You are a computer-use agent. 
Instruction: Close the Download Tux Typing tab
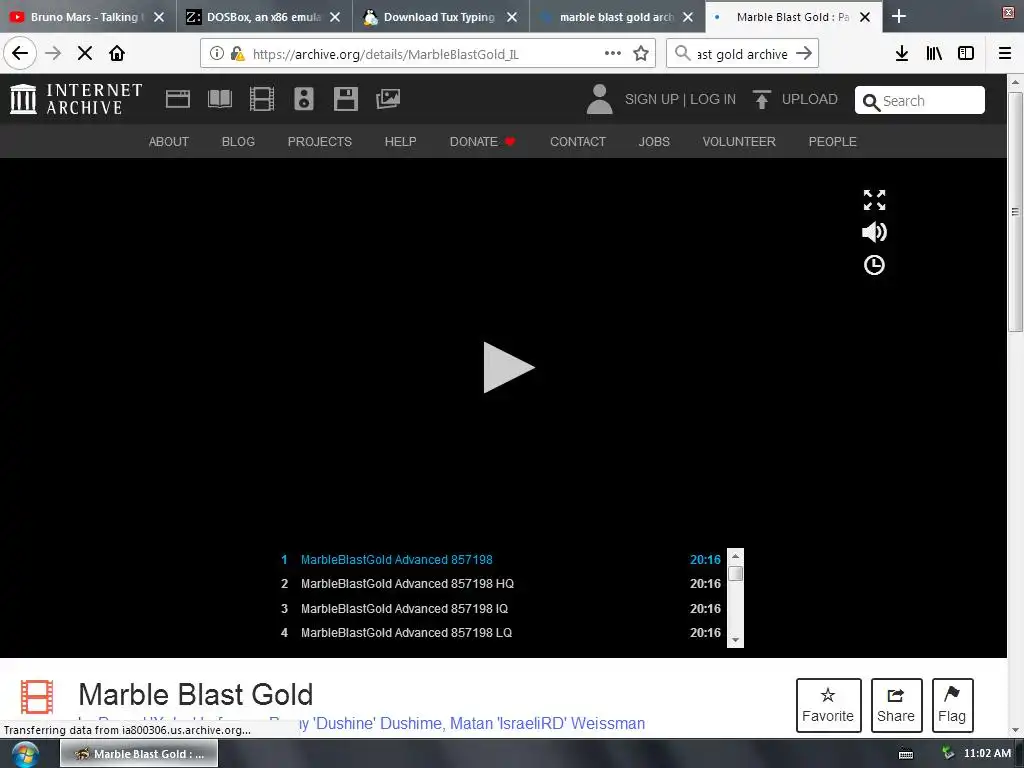(x=512, y=17)
